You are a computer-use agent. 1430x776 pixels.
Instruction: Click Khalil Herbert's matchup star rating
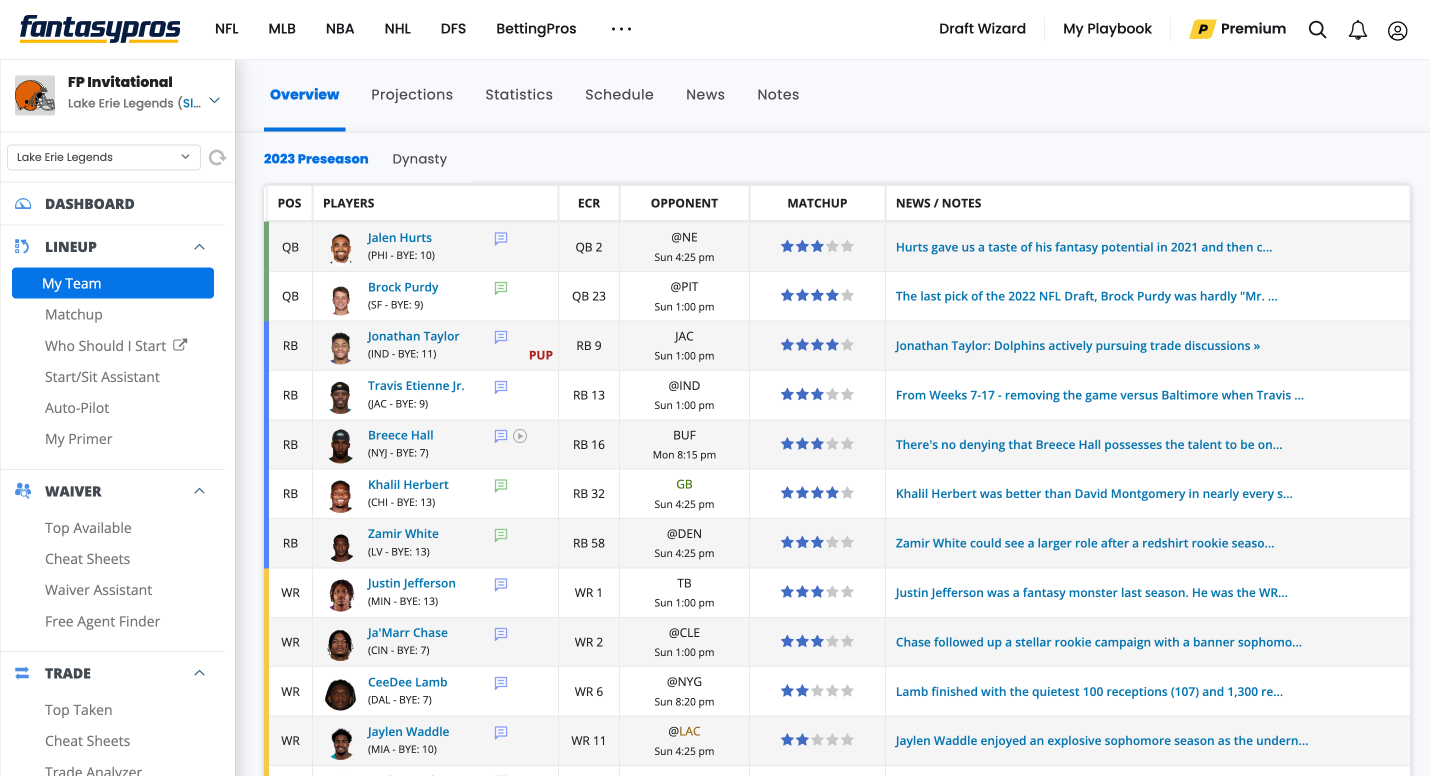click(x=817, y=493)
